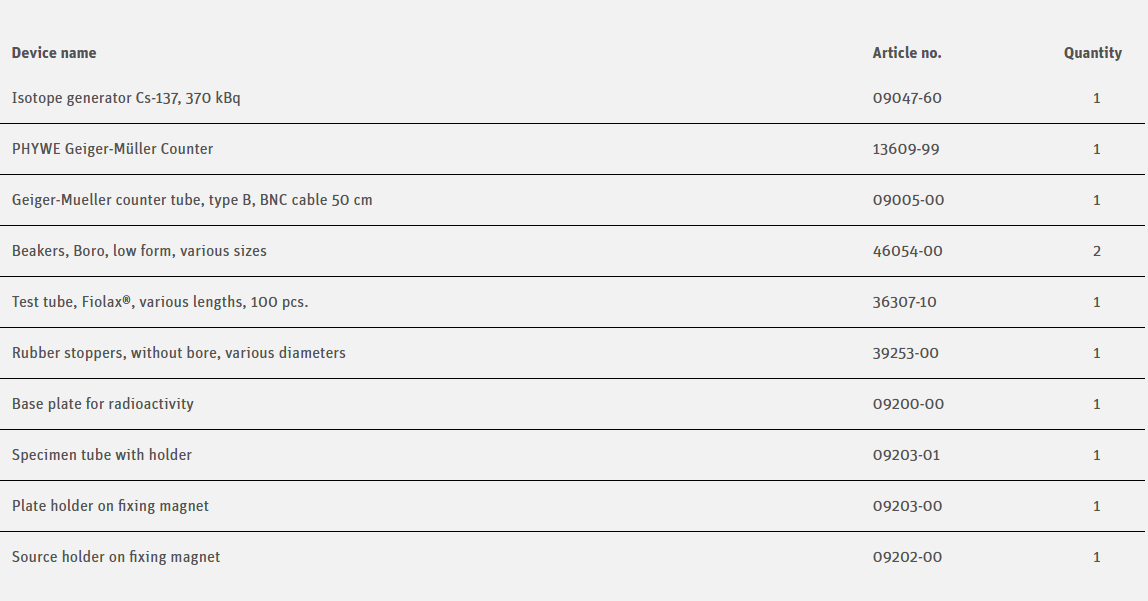Click Rubber stoppers, without bore entry
The width and height of the screenshot is (1148, 601).
(179, 353)
